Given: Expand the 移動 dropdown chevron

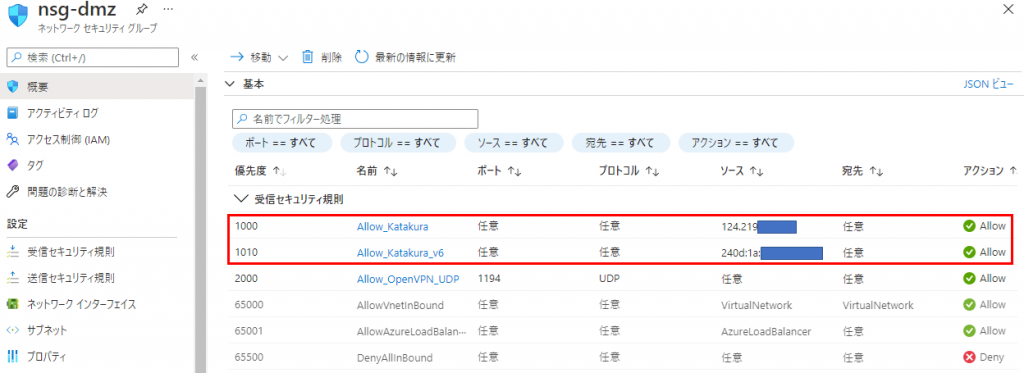Looking at the screenshot, I should point(283,57).
